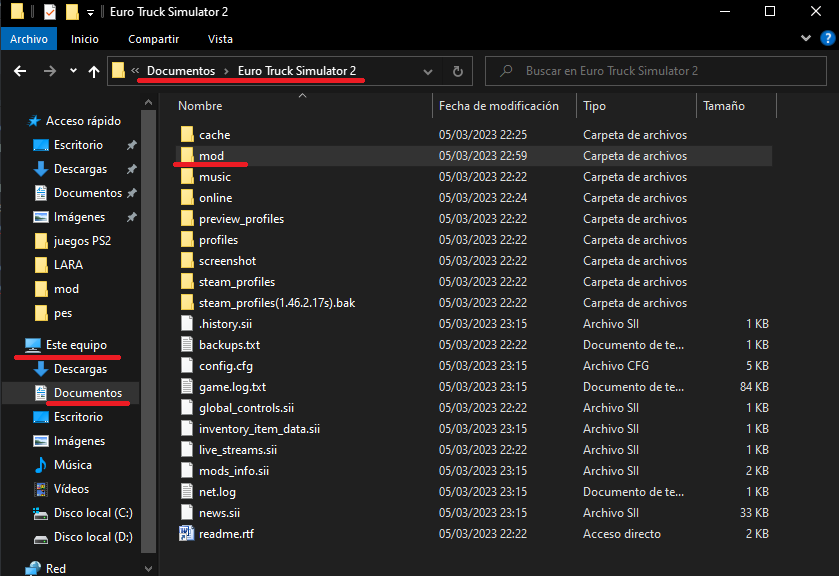The width and height of the screenshot is (839, 576).
Task: Click the Back navigation arrow
Action: [x=19, y=71]
